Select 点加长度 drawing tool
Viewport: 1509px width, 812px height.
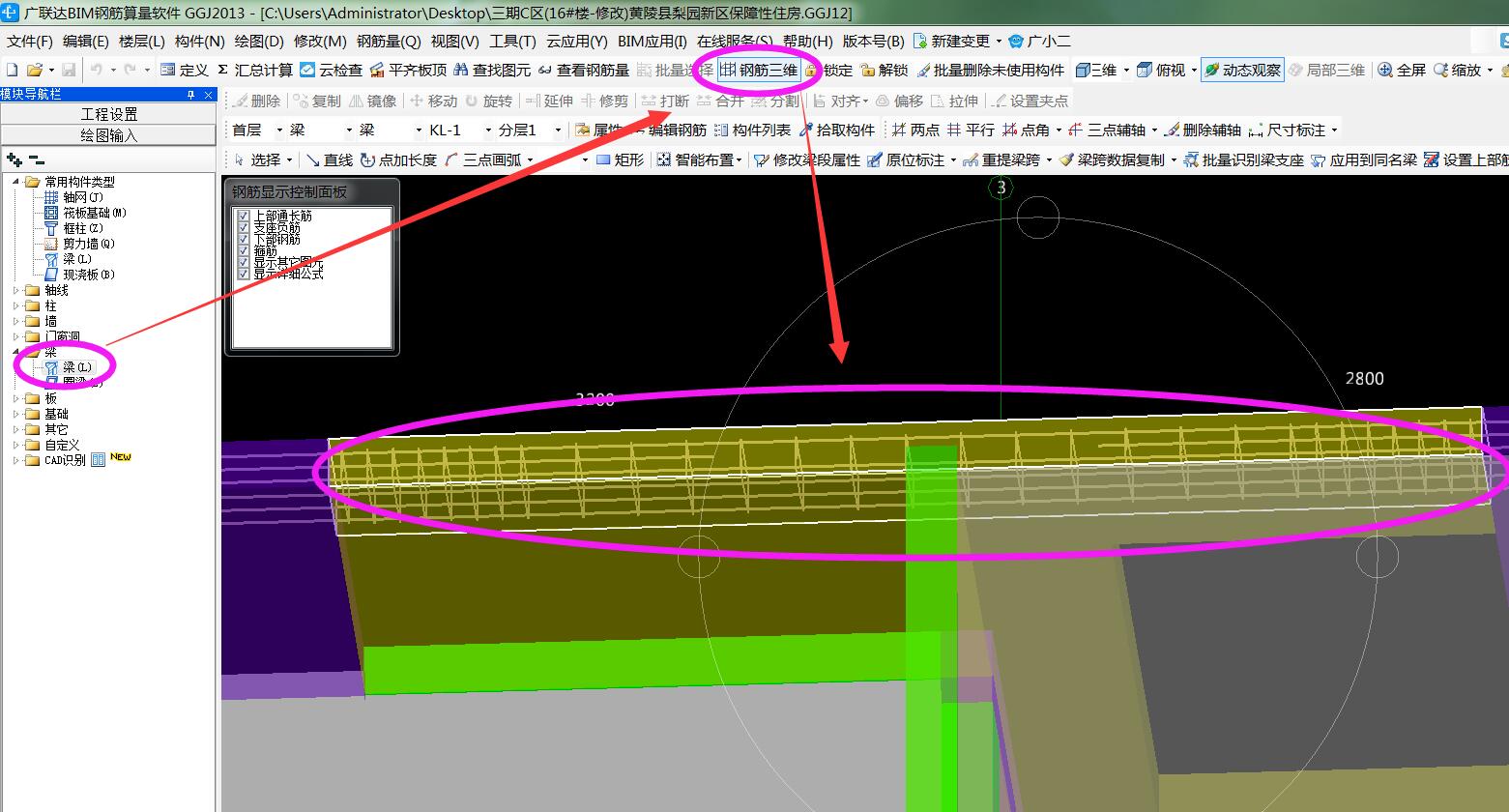pos(398,159)
